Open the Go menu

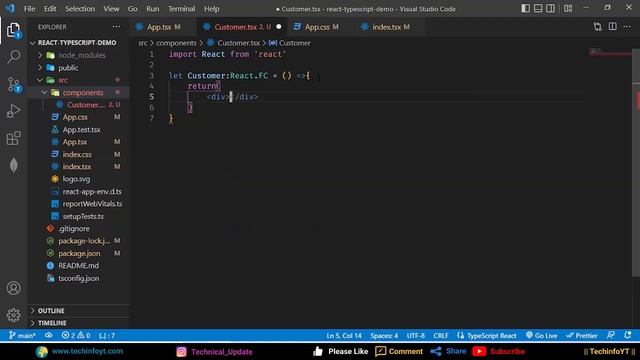pos(133,9)
